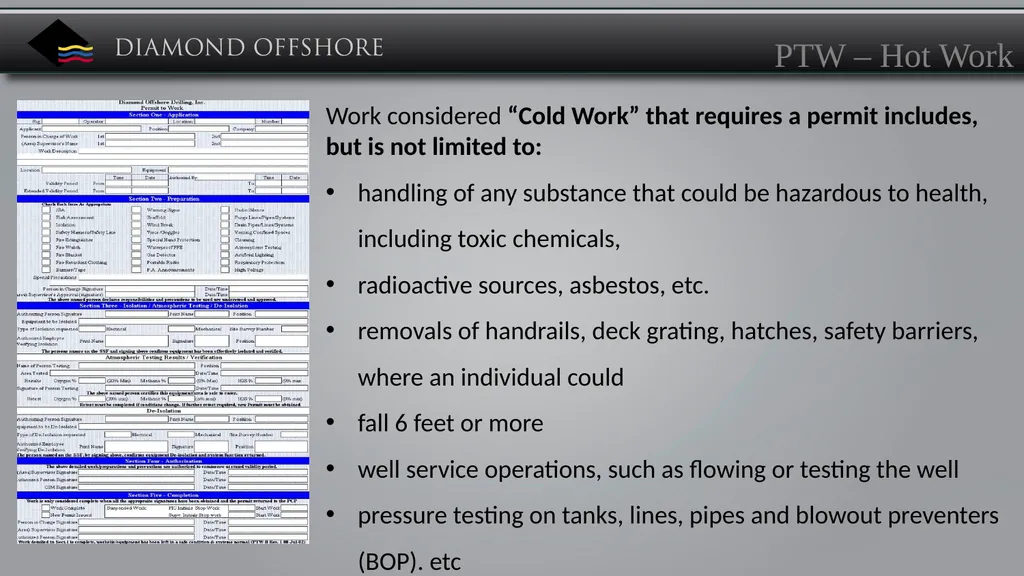Click 'Work considered “Cold Work”' heading line
The image size is (1024, 576).
652,116
